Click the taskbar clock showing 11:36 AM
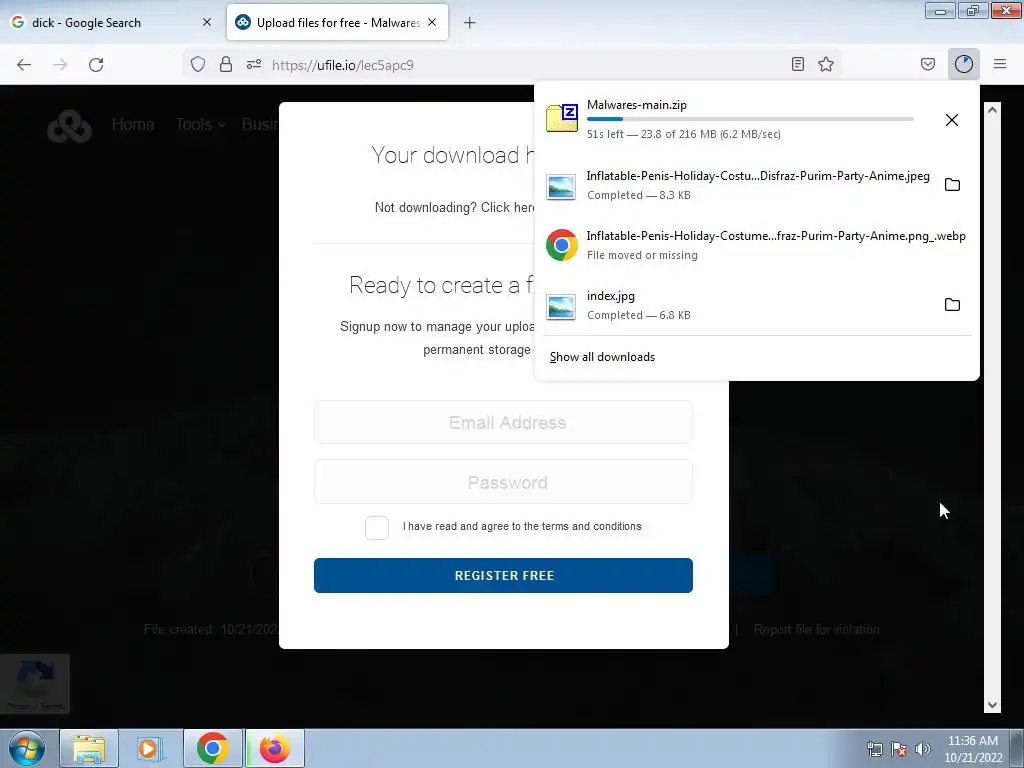1024x768 pixels. (973, 748)
